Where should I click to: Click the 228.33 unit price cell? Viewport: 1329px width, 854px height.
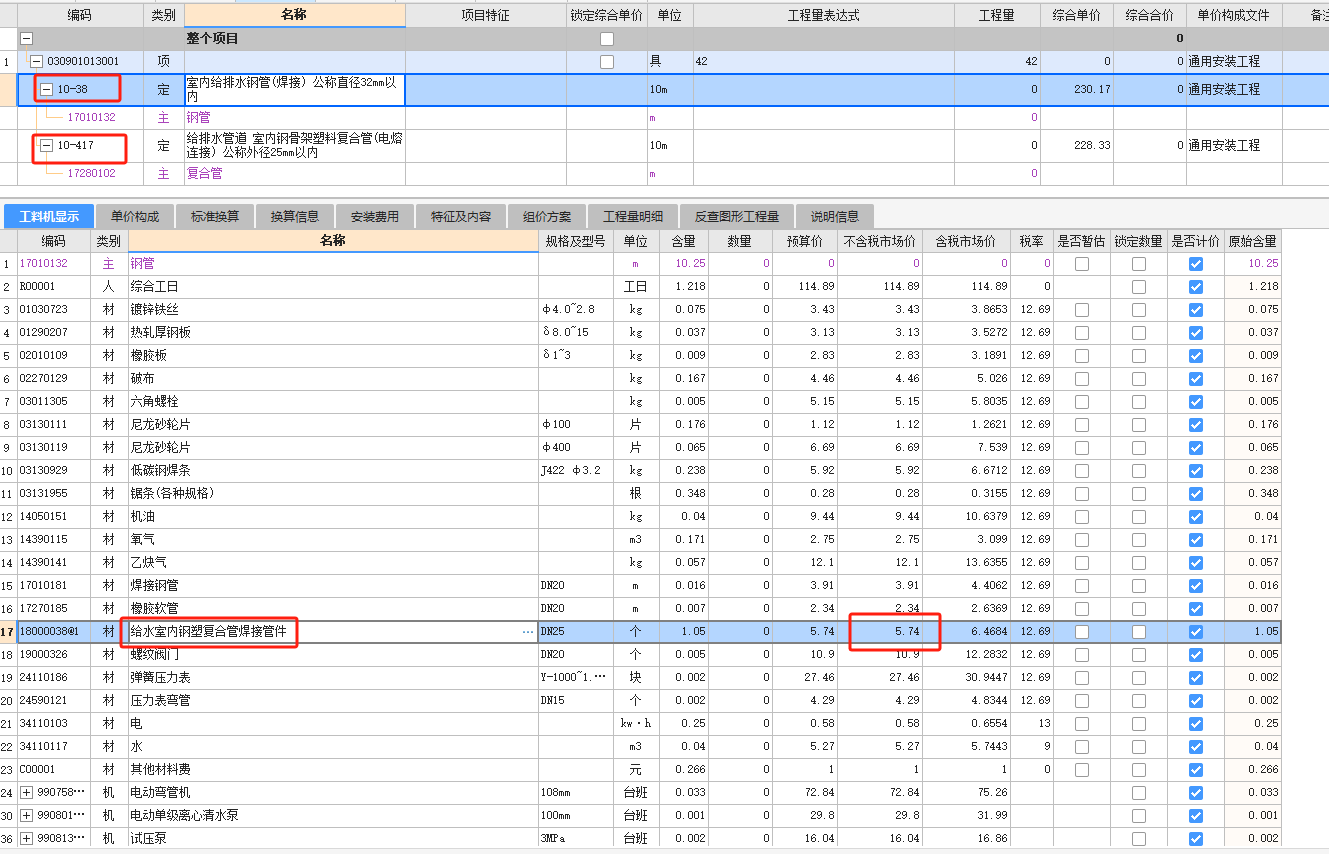pos(1077,146)
